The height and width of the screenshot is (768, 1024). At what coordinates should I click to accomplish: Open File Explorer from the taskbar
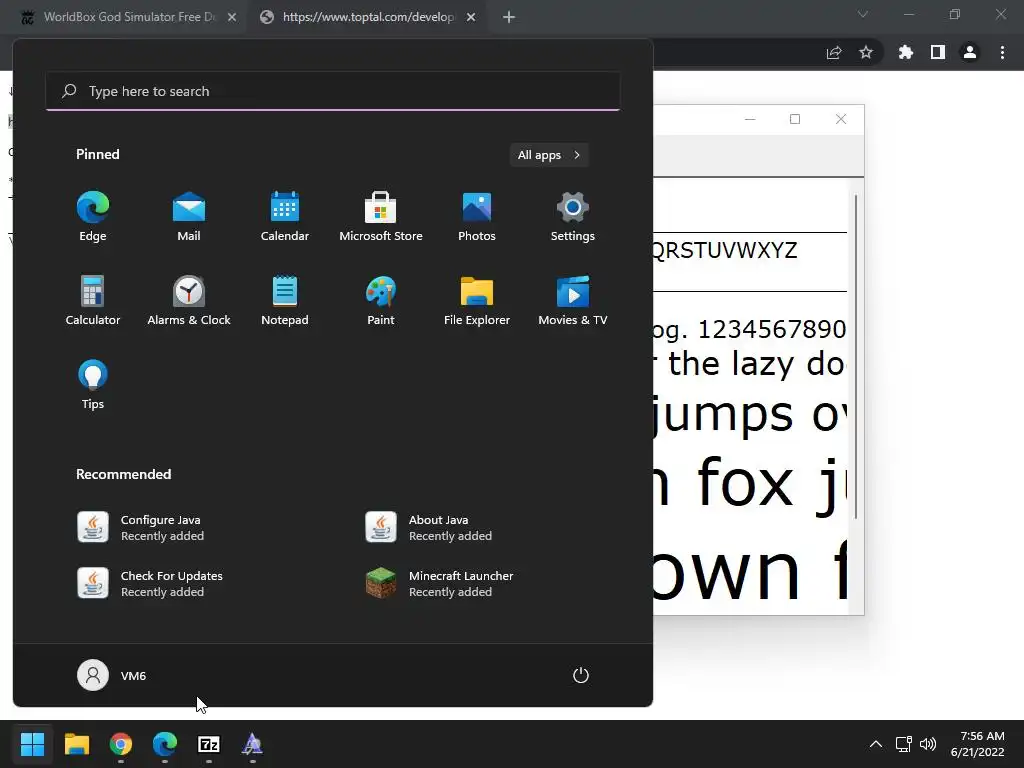[x=77, y=744]
